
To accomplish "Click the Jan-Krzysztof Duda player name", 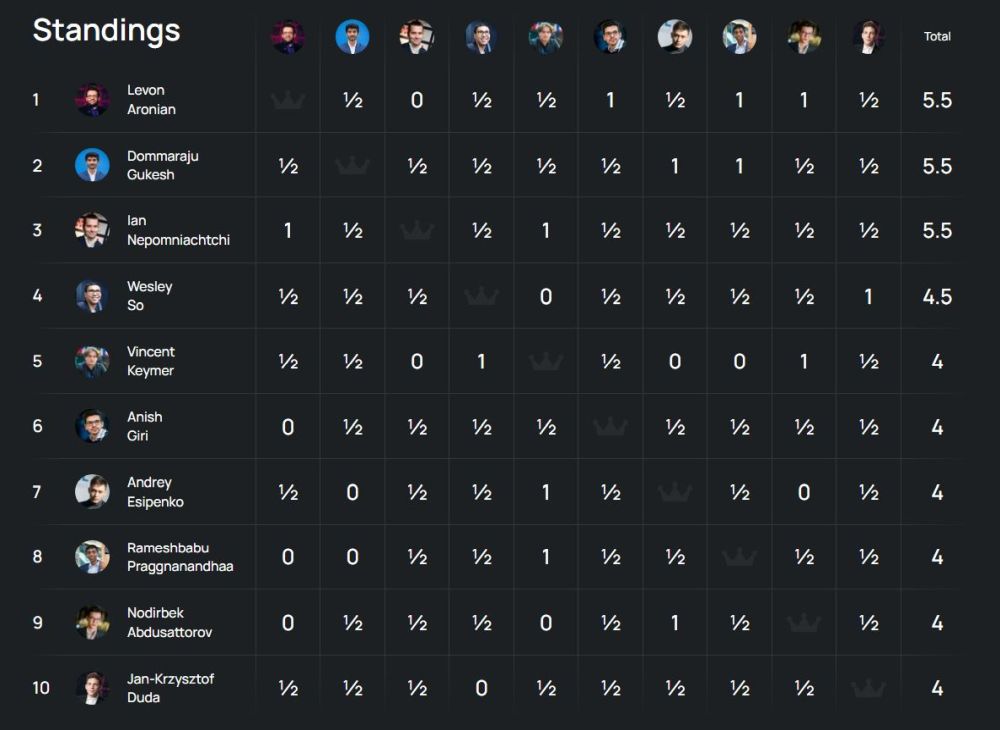I will [x=169, y=688].
